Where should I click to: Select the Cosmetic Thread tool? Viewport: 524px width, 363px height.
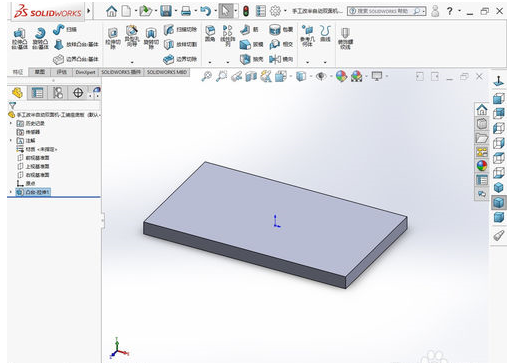coord(345,38)
